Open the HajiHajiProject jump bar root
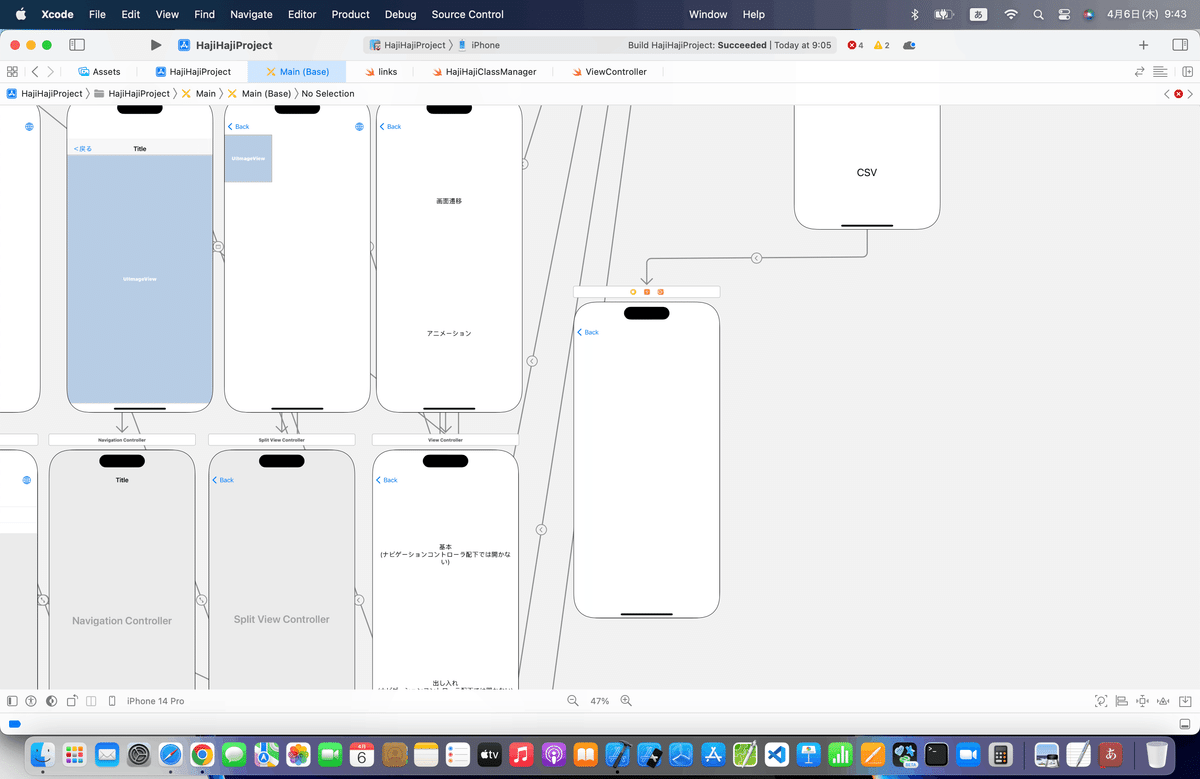The image size is (1200, 779). tap(45, 93)
